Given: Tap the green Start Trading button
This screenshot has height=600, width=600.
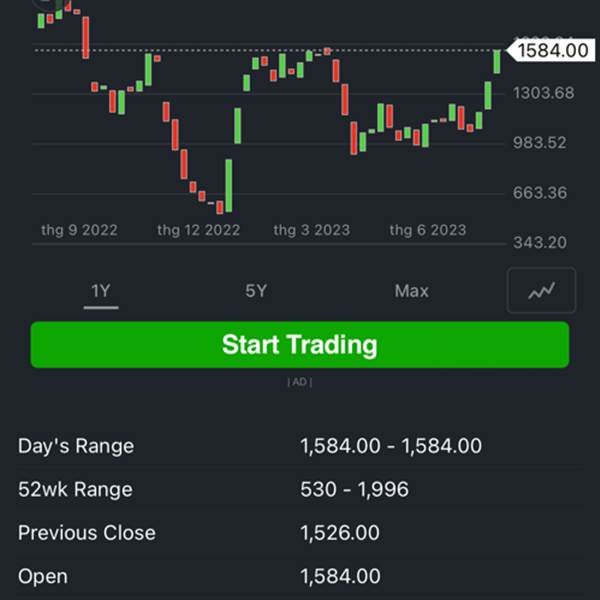Looking at the screenshot, I should (300, 344).
